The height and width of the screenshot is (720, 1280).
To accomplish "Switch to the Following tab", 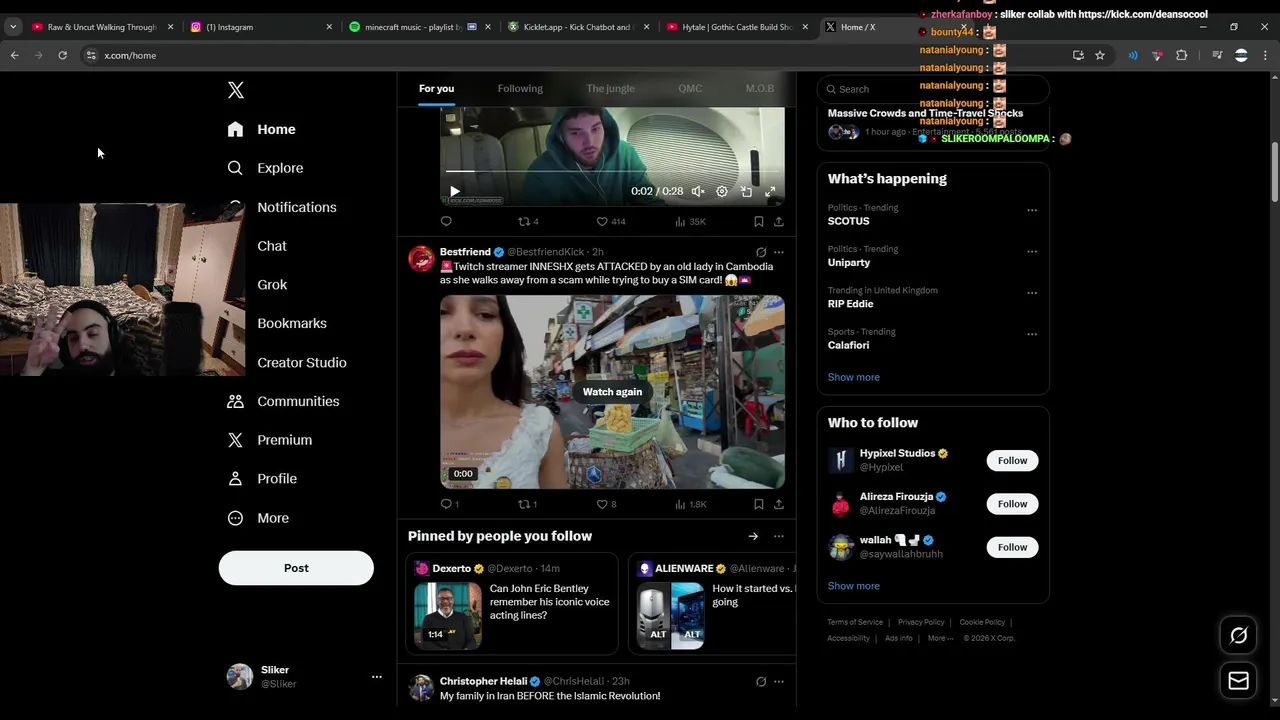I will 520,89.
